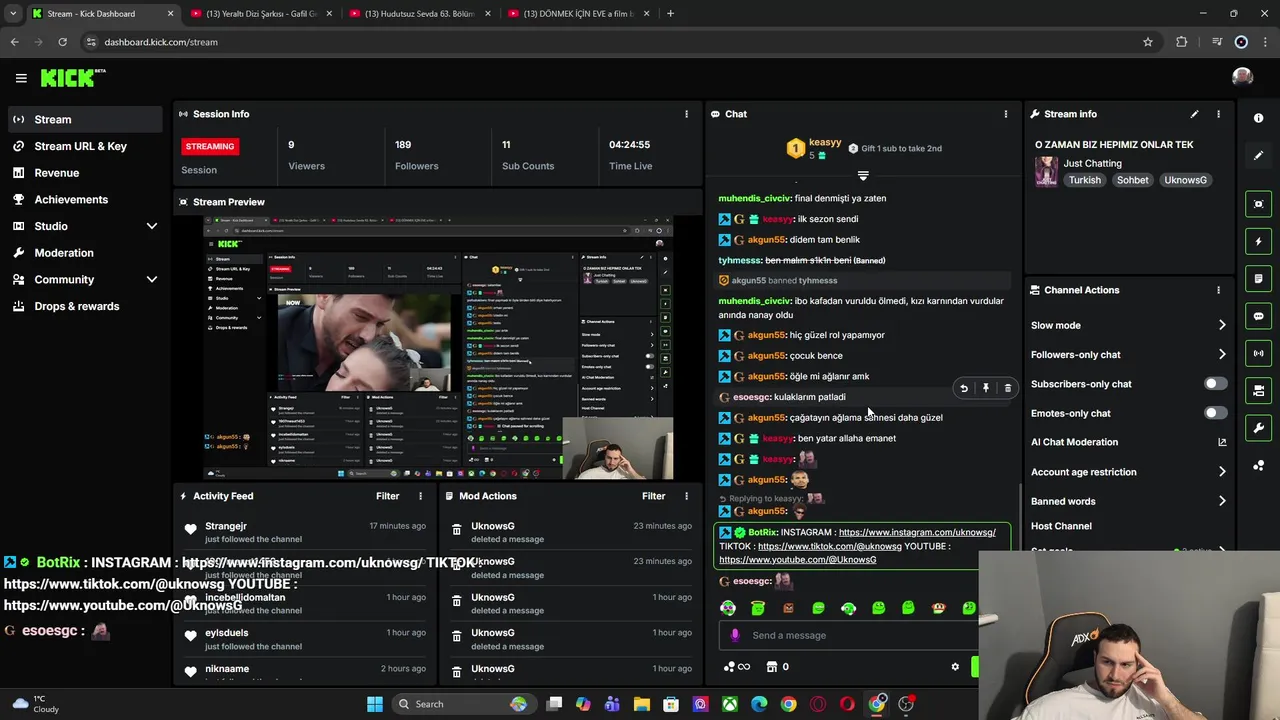Open Microsoft Edge from taskbar

click(x=759, y=704)
